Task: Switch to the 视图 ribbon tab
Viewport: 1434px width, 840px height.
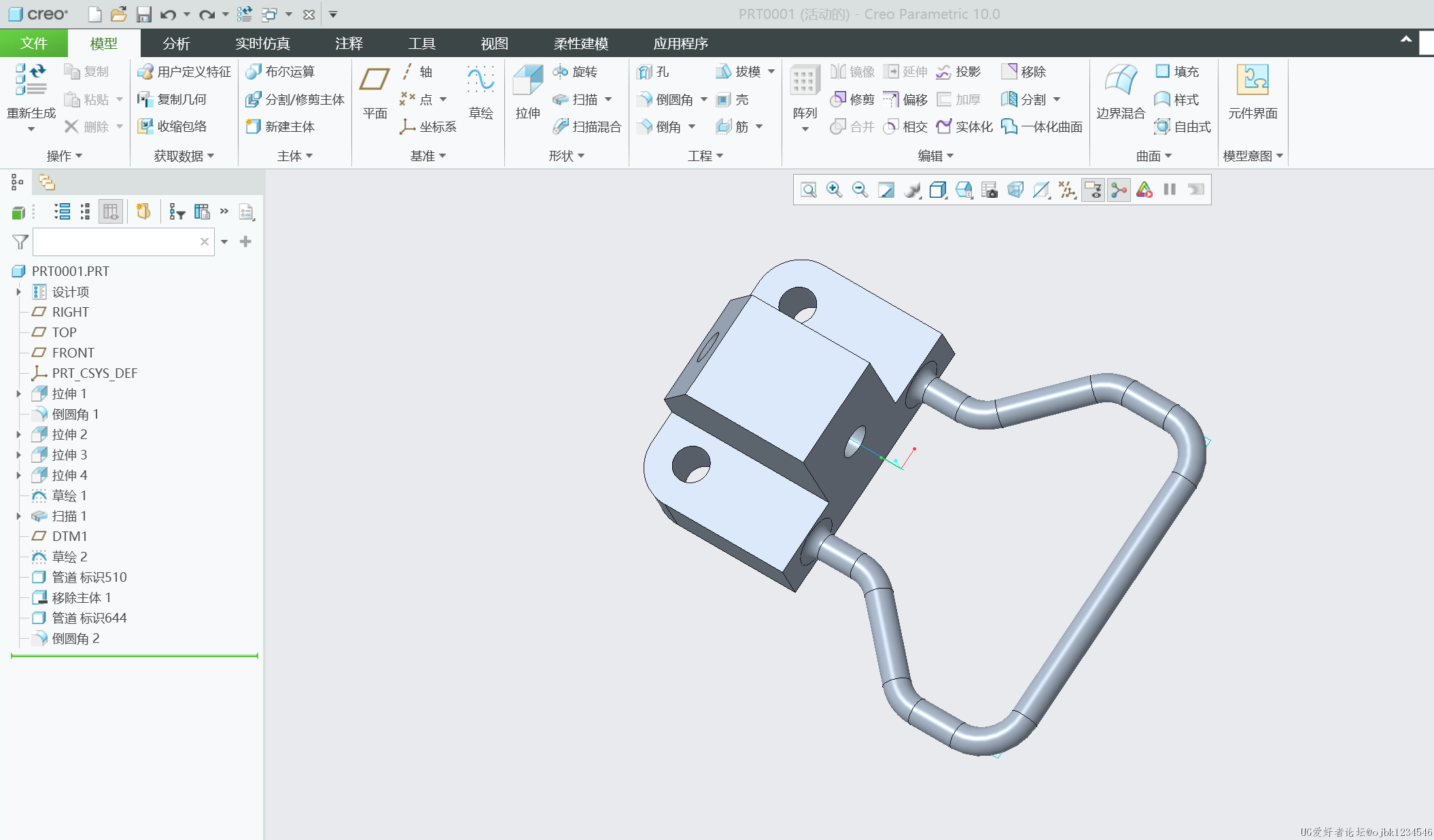Action: (494, 43)
